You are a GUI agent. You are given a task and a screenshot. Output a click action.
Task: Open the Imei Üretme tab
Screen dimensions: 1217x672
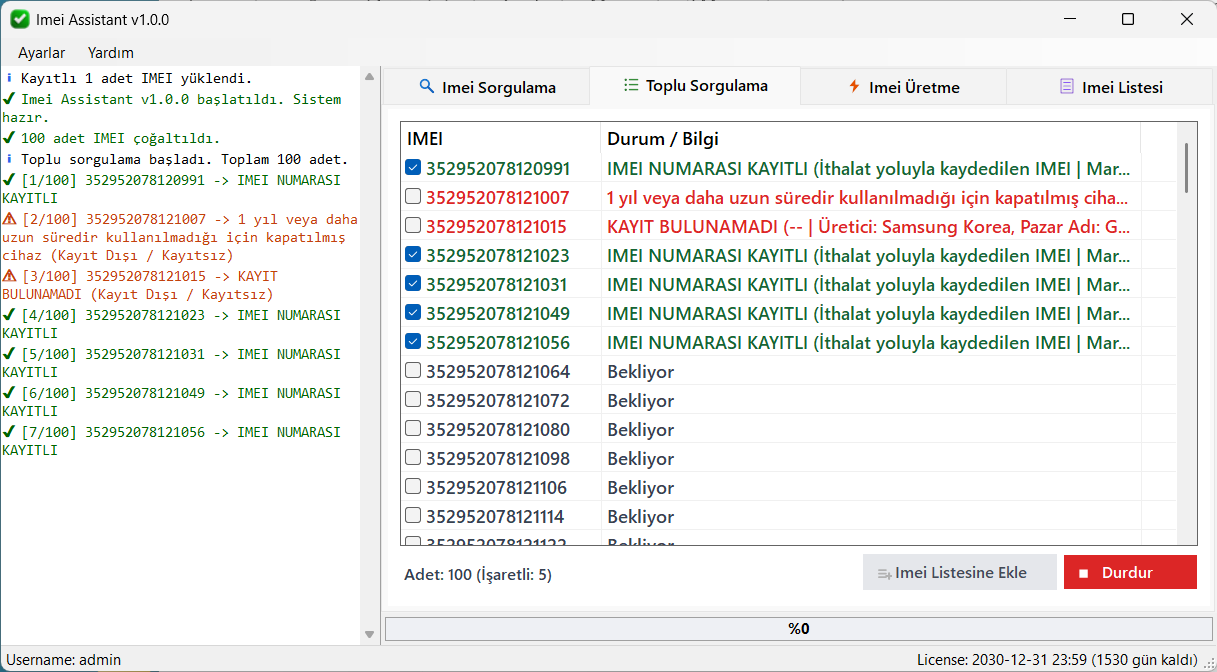point(903,87)
